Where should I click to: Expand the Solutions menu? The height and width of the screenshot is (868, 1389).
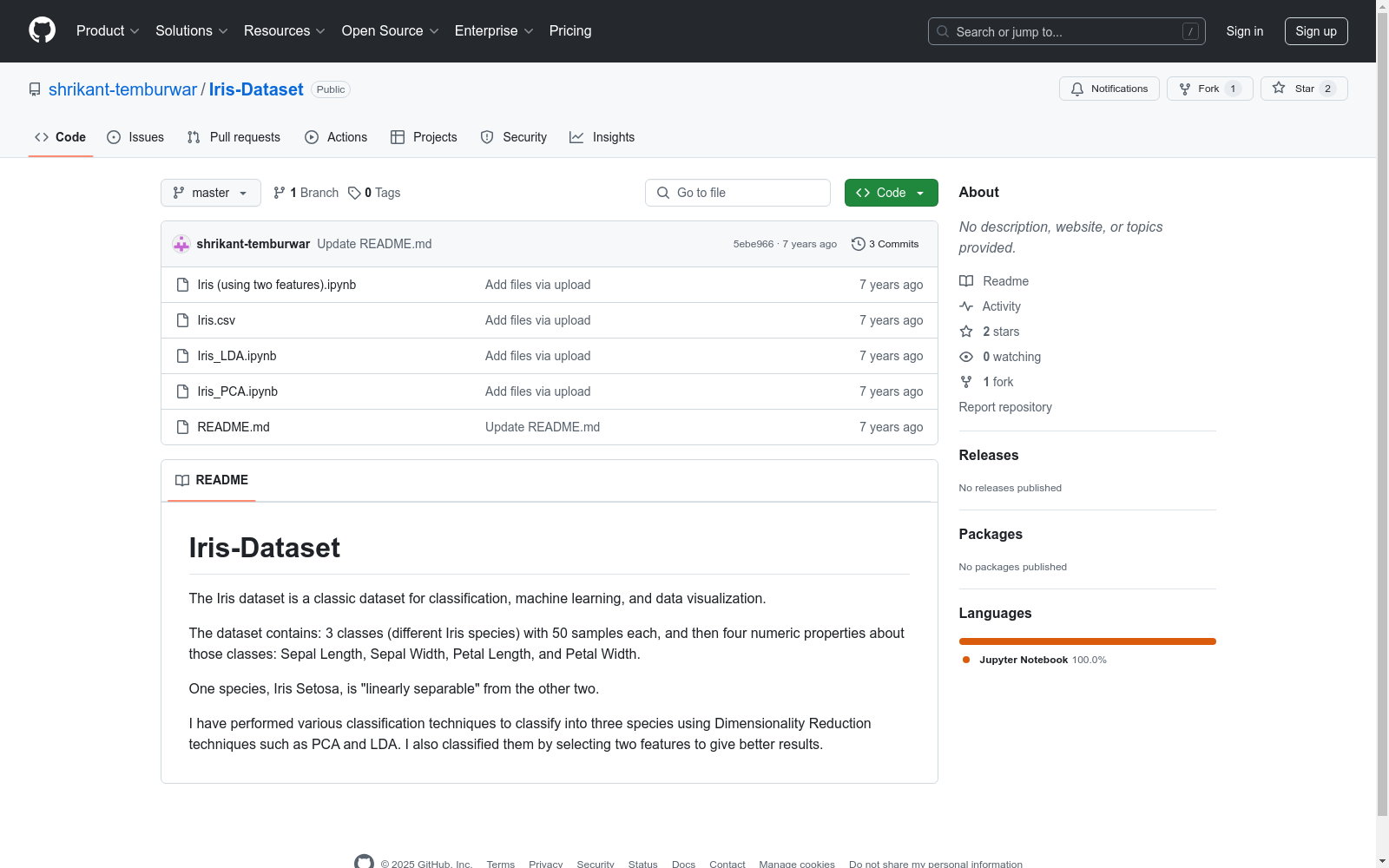(192, 31)
